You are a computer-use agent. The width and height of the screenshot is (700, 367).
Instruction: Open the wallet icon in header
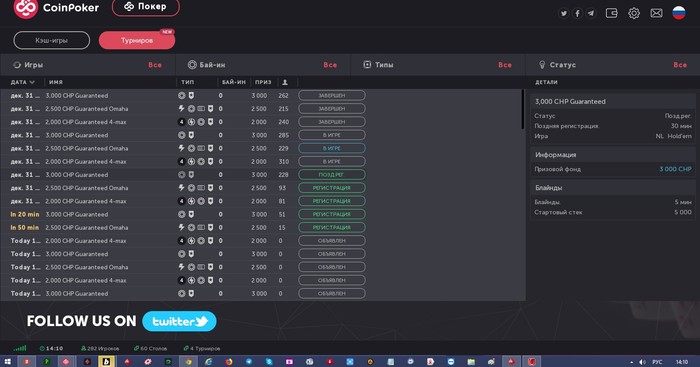coord(612,13)
